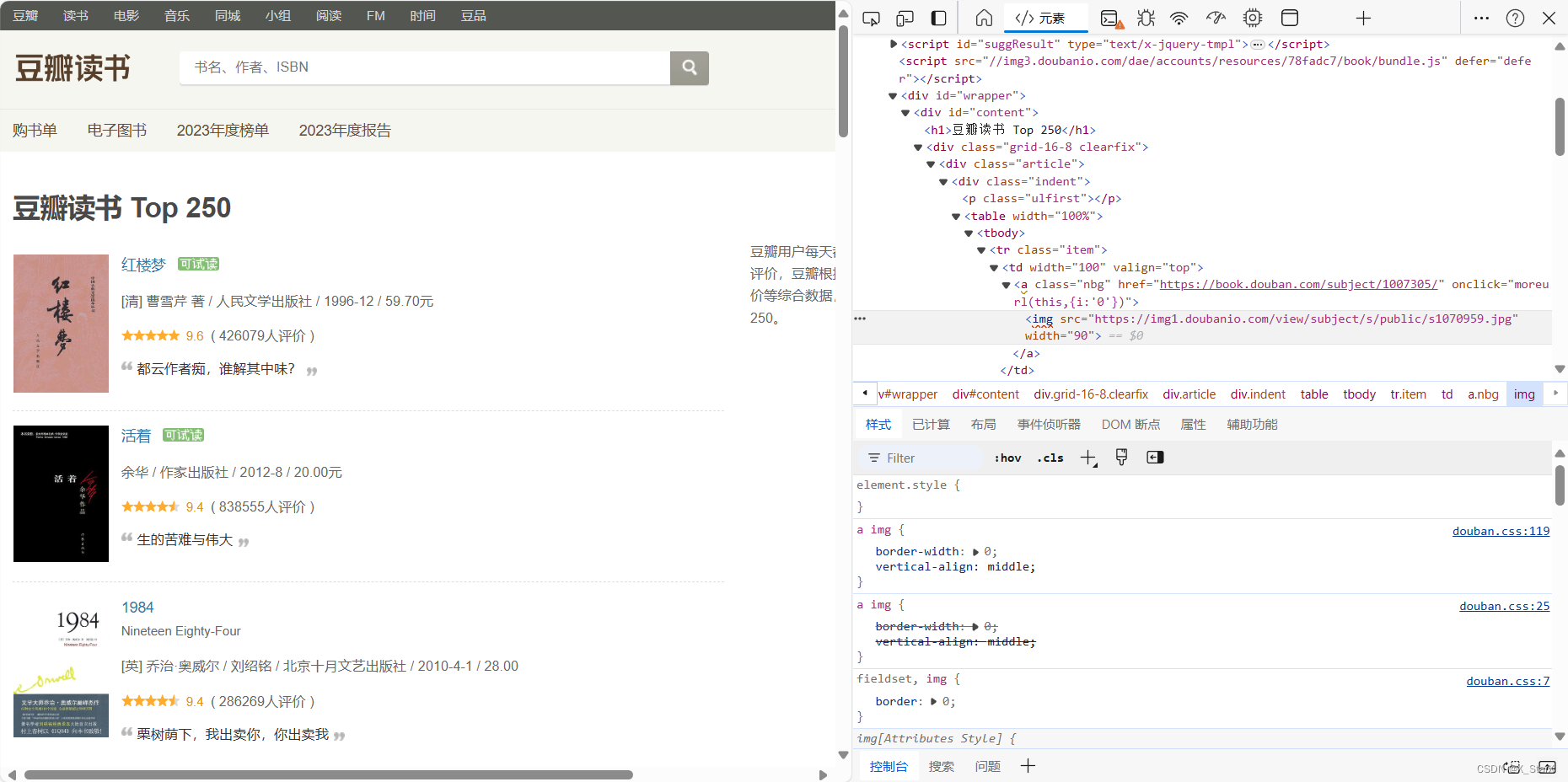Toggle the :hov element state panel

(1007, 458)
